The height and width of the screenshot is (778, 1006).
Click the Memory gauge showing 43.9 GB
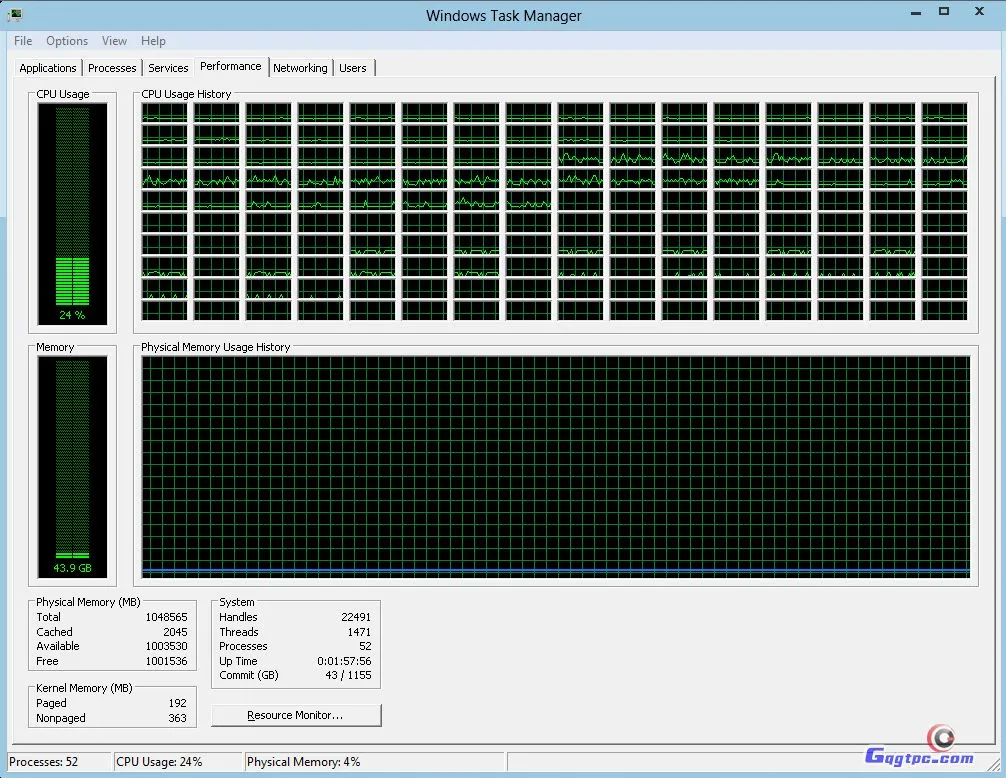point(72,465)
